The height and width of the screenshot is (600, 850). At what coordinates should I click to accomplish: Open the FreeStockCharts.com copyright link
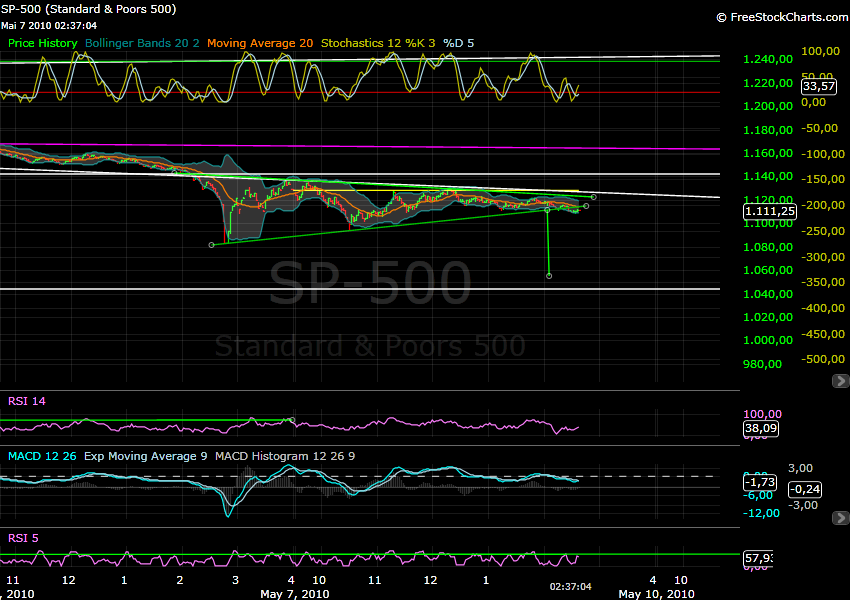(783, 17)
